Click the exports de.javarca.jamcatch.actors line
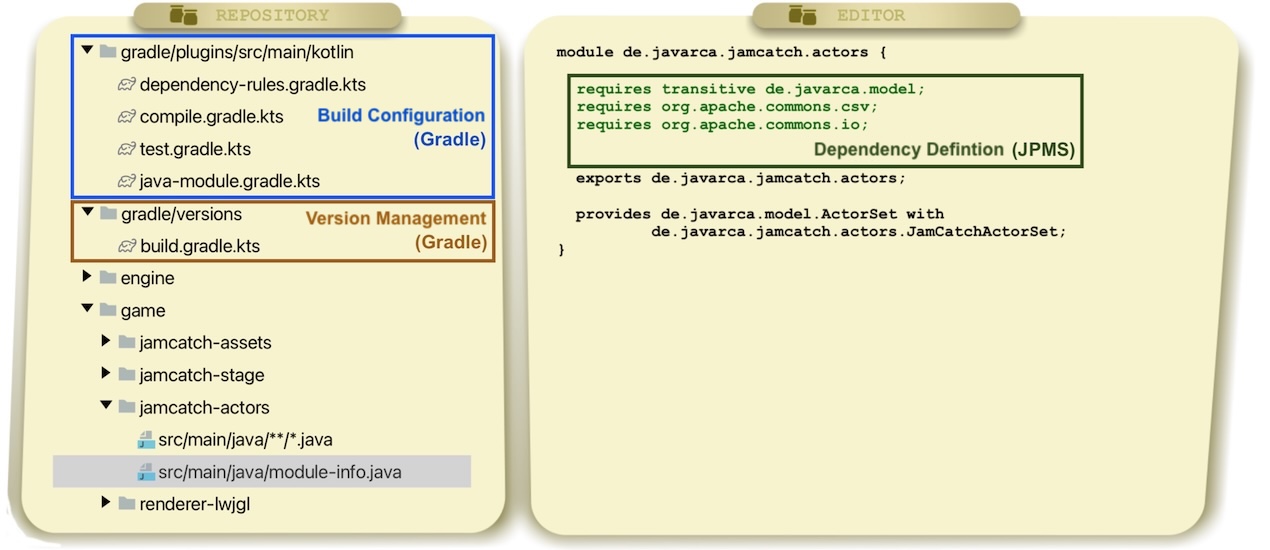 tap(741, 178)
